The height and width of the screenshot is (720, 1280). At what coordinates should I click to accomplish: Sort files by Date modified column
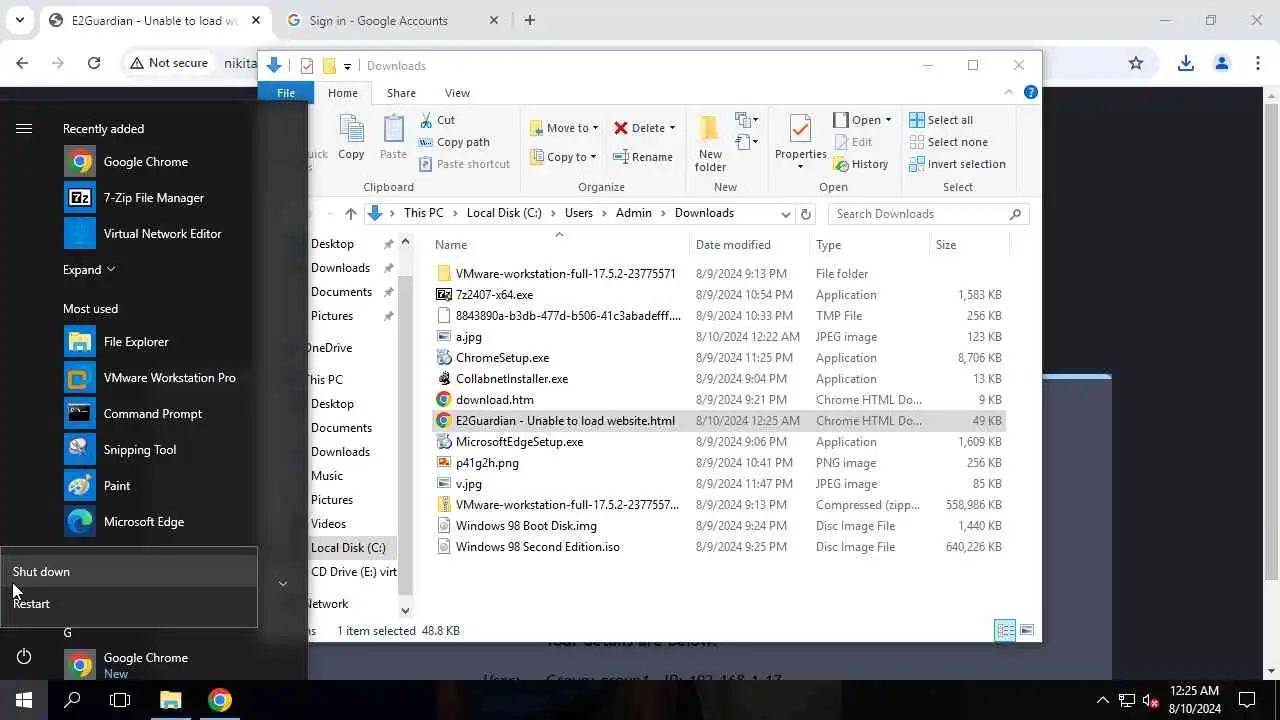click(x=733, y=245)
